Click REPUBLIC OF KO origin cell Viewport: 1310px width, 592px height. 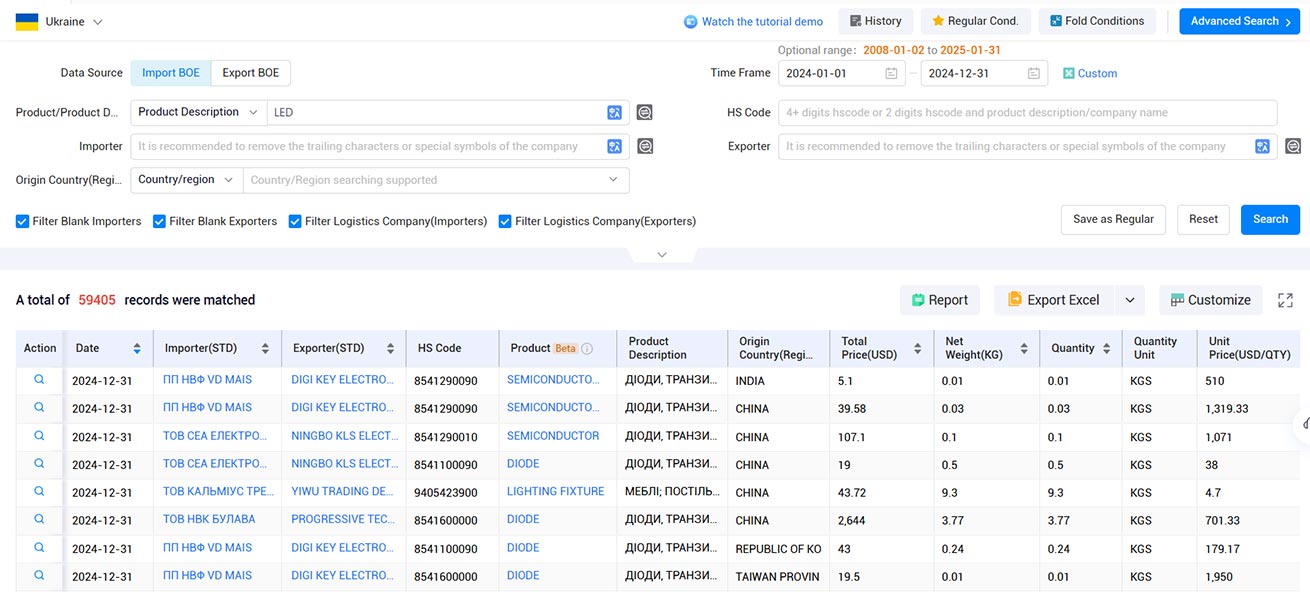pyautogui.click(x=778, y=549)
